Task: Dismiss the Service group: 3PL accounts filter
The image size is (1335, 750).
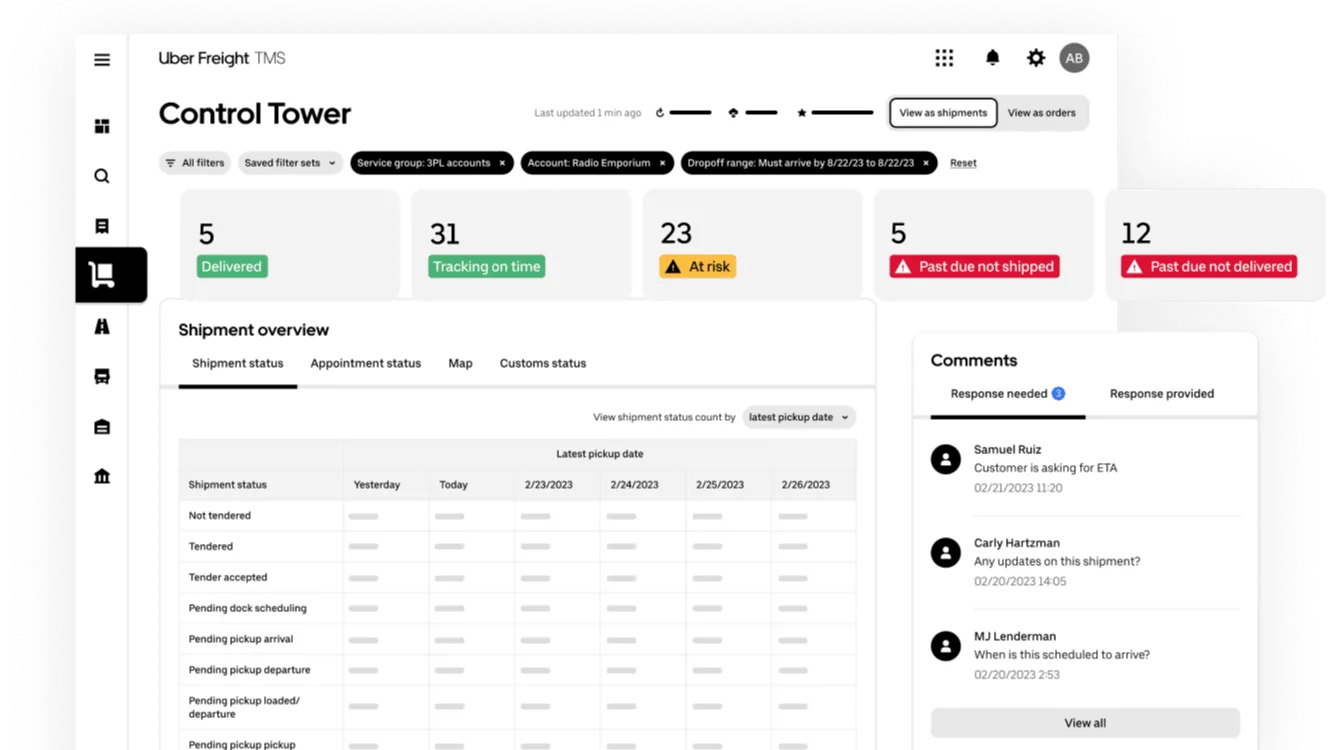Action: click(502, 162)
